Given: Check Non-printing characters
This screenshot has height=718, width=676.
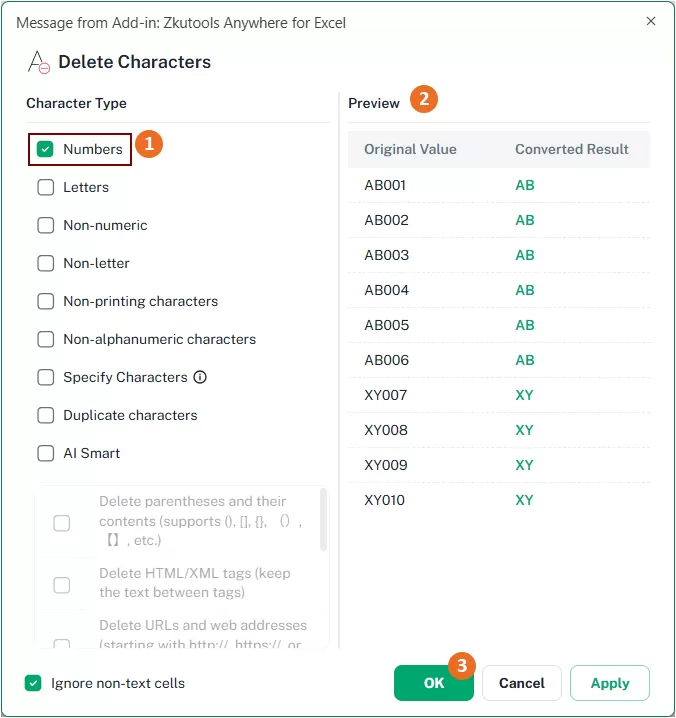Looking at the screenshot, I should click(x=45, y=301).
